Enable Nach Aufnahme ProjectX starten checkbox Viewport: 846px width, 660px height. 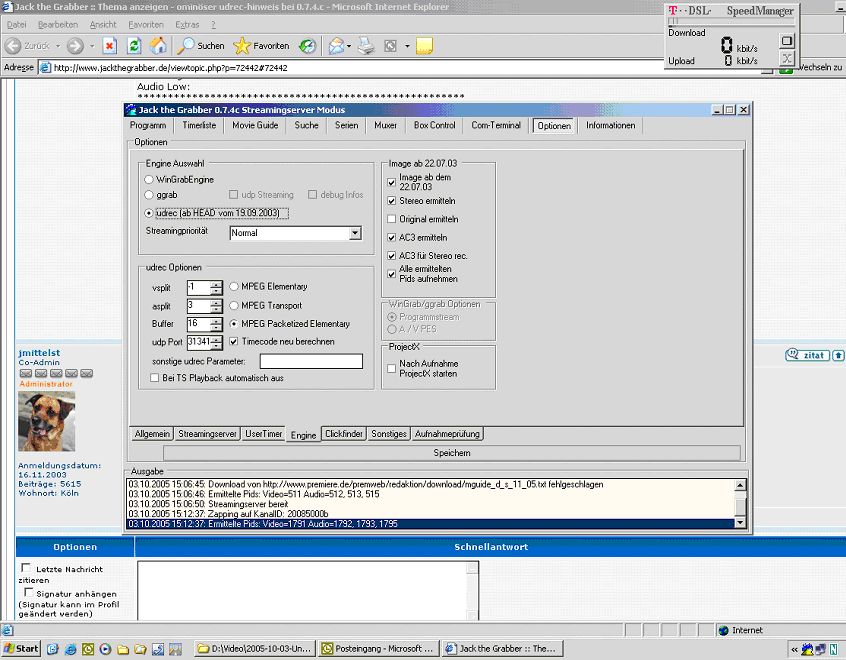(392, 369)
